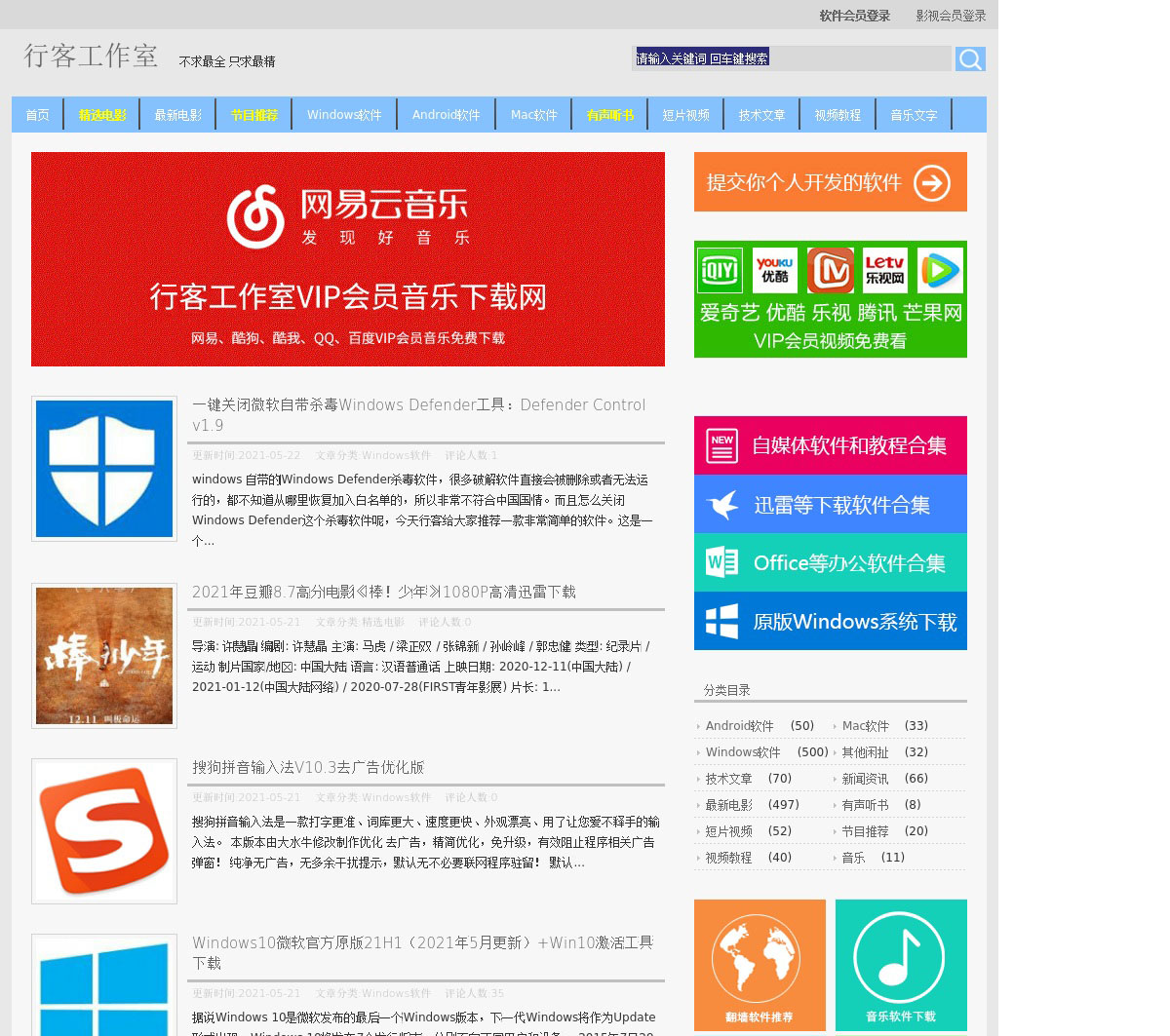Open the Windows Defender shield thumbnail
Screen dimensions: 1170x1036
point(104,469)
